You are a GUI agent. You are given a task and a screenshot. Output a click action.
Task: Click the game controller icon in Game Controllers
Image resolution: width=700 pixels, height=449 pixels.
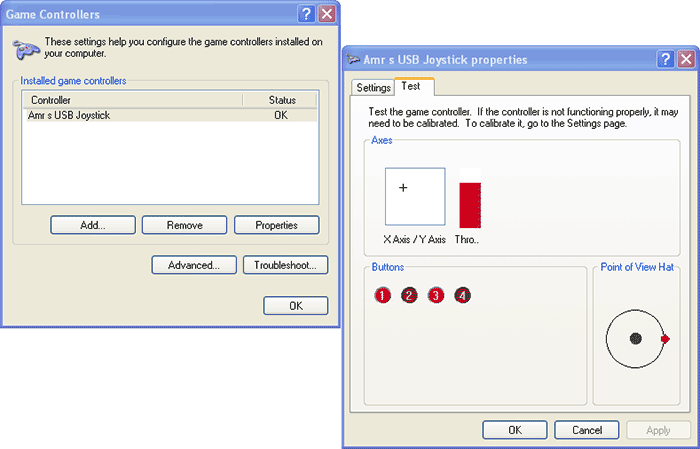(25, 49)
